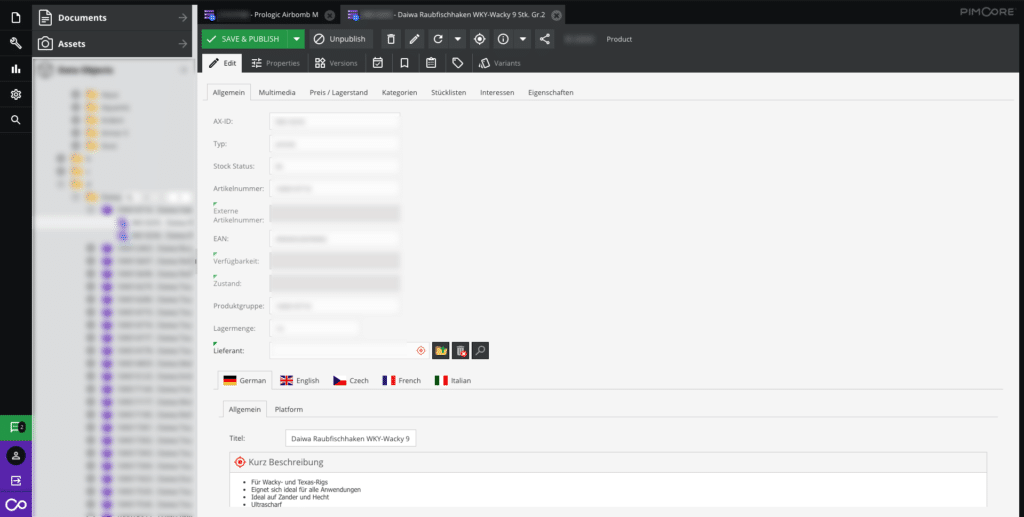Open the info dropdown arrow
This screenshot has height=517, width=1024.
click(x=522, y=39)
